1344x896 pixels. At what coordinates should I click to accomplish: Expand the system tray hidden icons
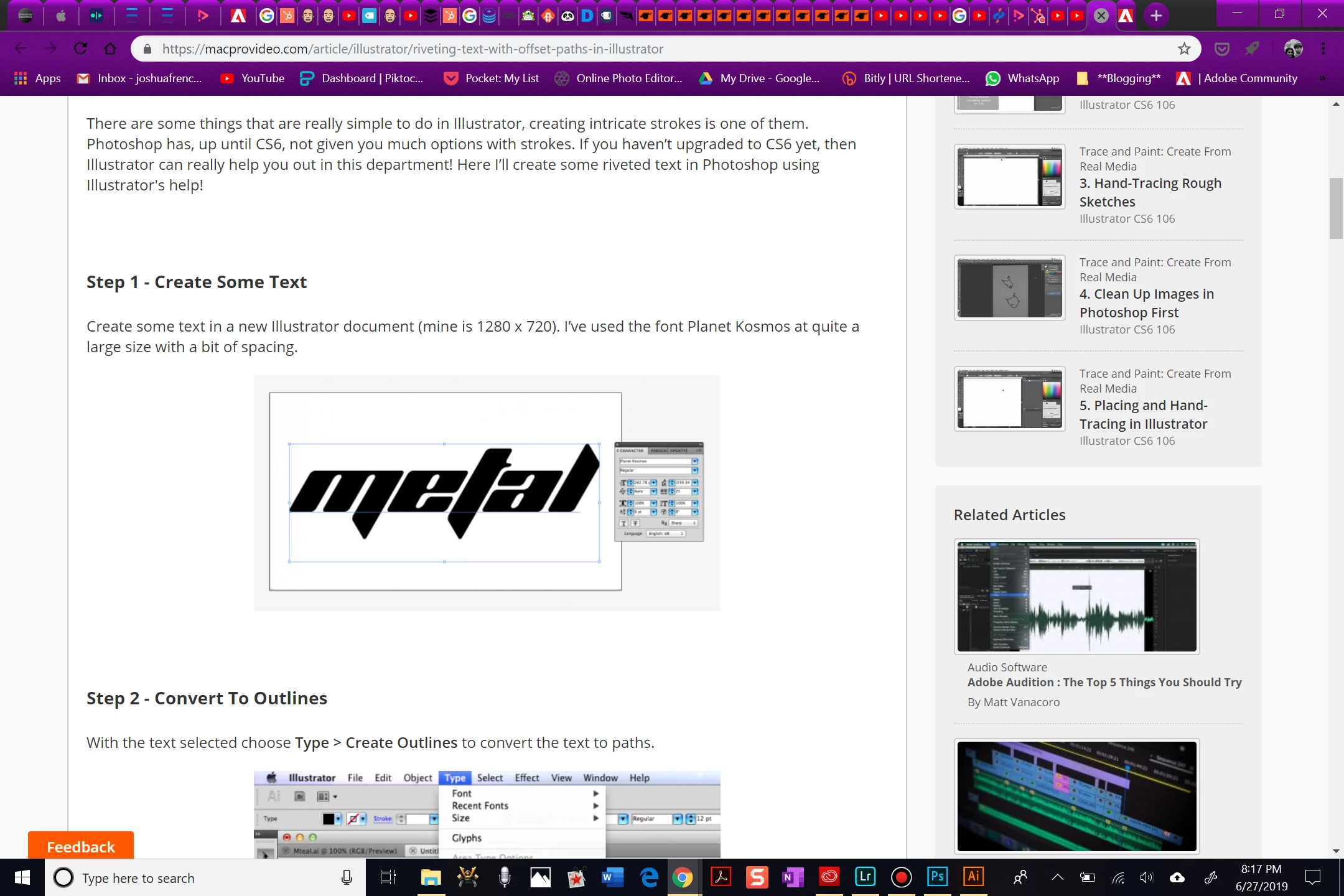pos(1057,877)
